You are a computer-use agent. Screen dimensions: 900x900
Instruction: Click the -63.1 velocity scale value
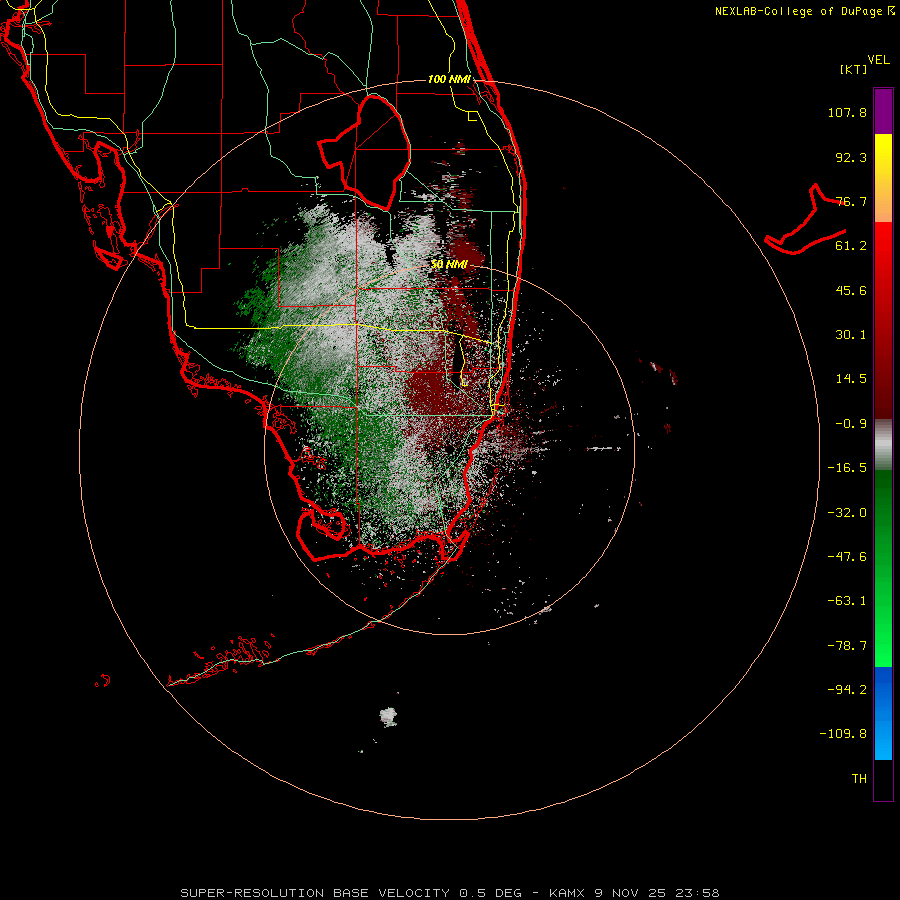coord(847,601)
